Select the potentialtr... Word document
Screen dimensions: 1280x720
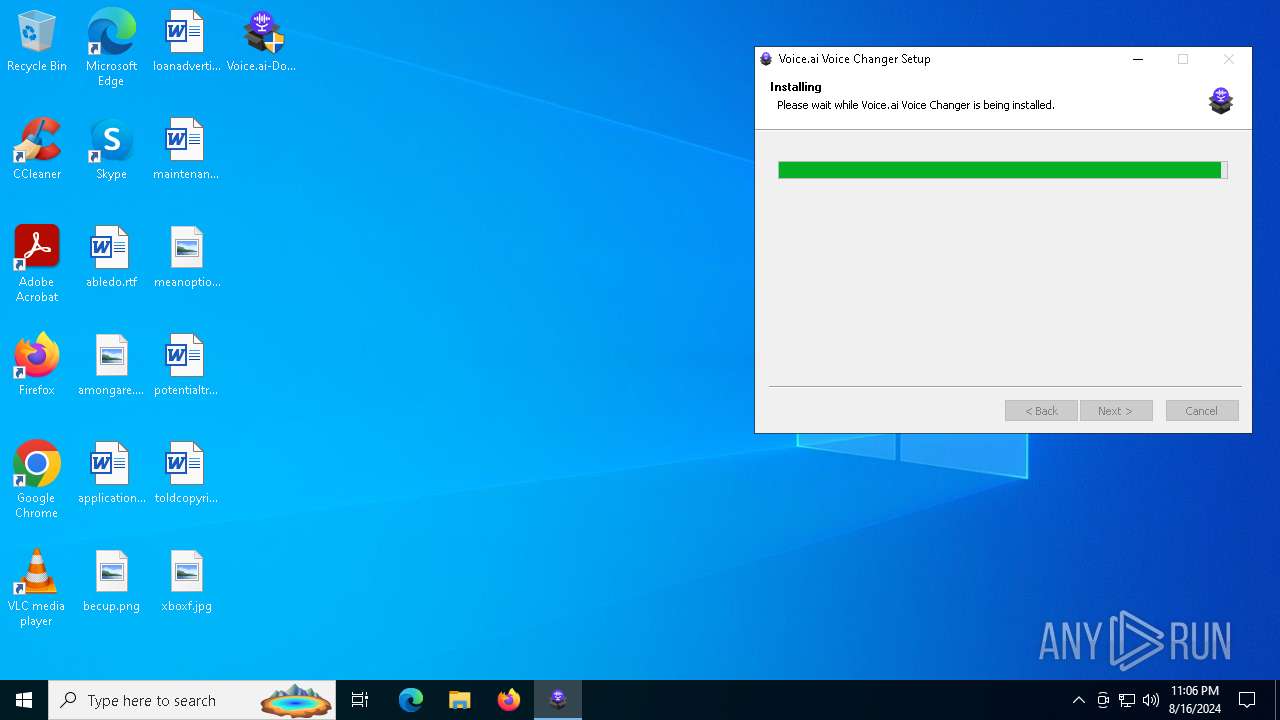(186, 365)
